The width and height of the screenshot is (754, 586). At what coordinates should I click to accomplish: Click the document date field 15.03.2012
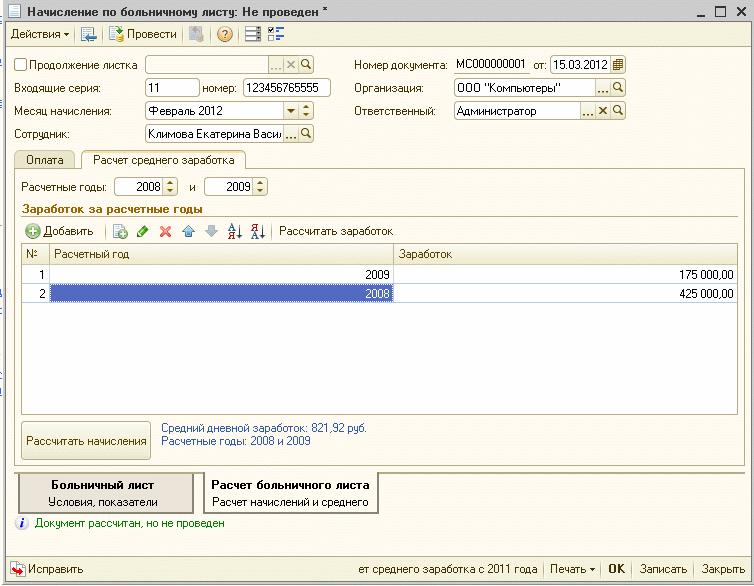pos(580,64)
